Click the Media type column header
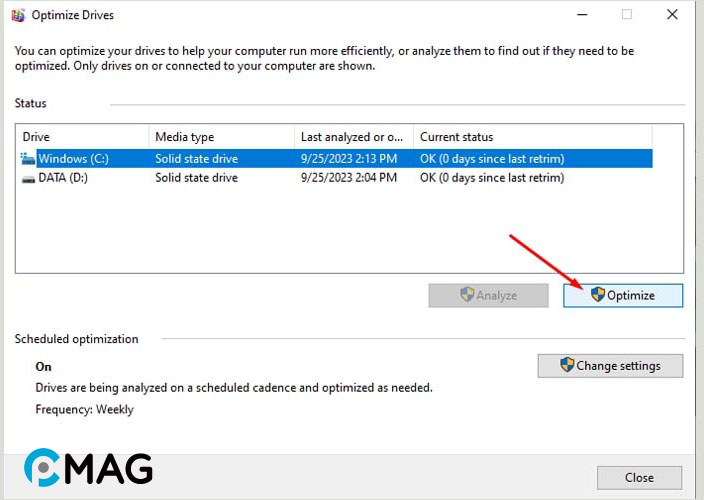704x500 pixels. [220, 137]
